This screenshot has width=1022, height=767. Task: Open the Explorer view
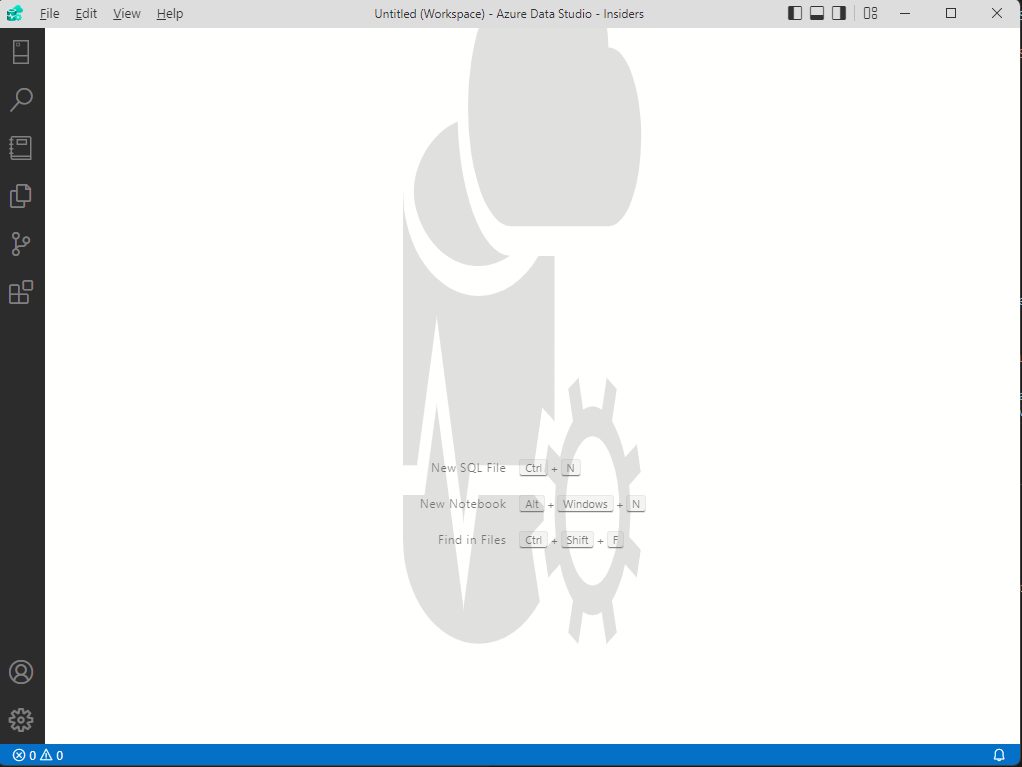pos(22,196)
